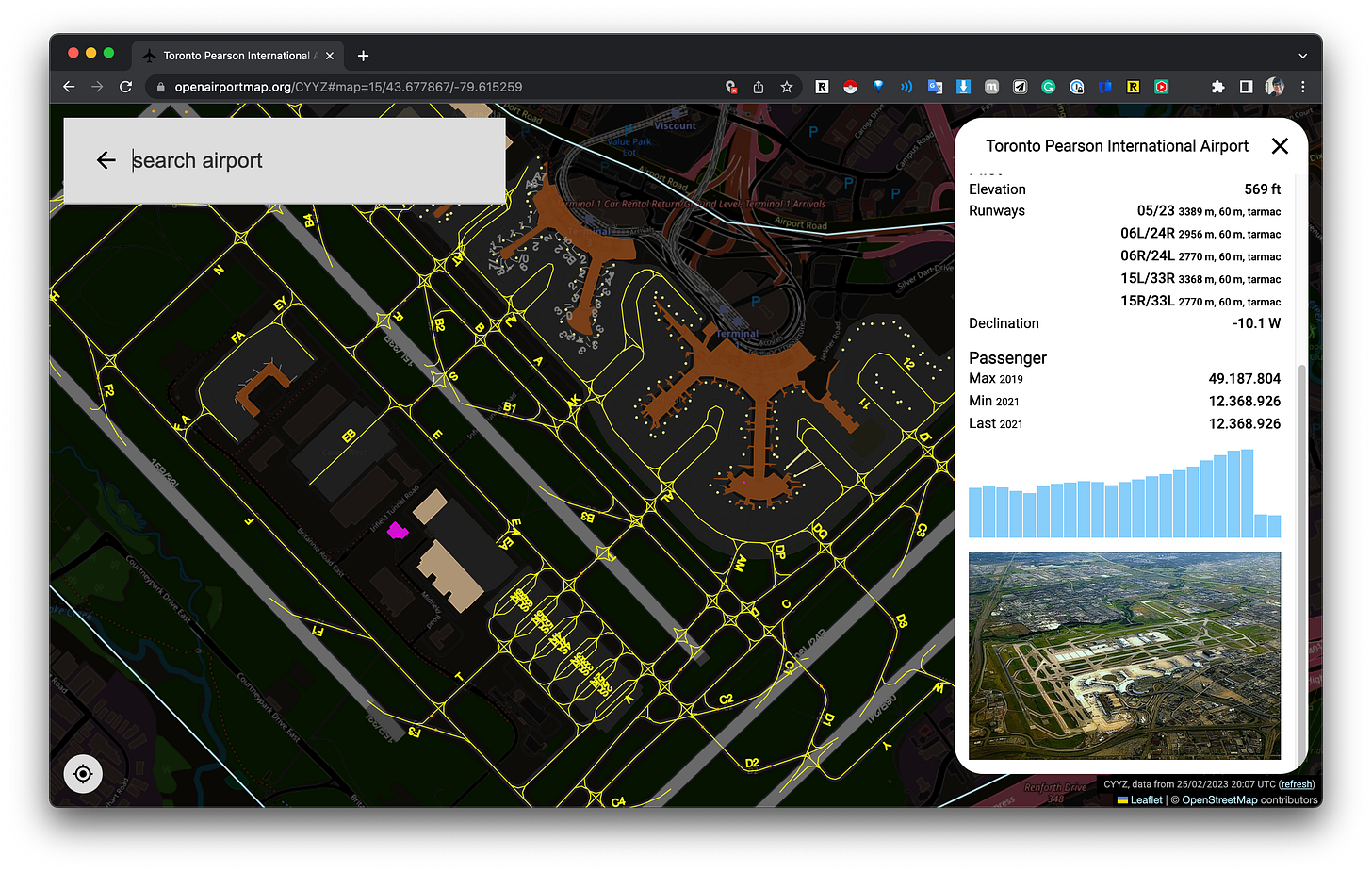The height and width of the screenshot is (873, 1372).
Task: Open the Chrome profile avatar
Action: click(1275, 87)
